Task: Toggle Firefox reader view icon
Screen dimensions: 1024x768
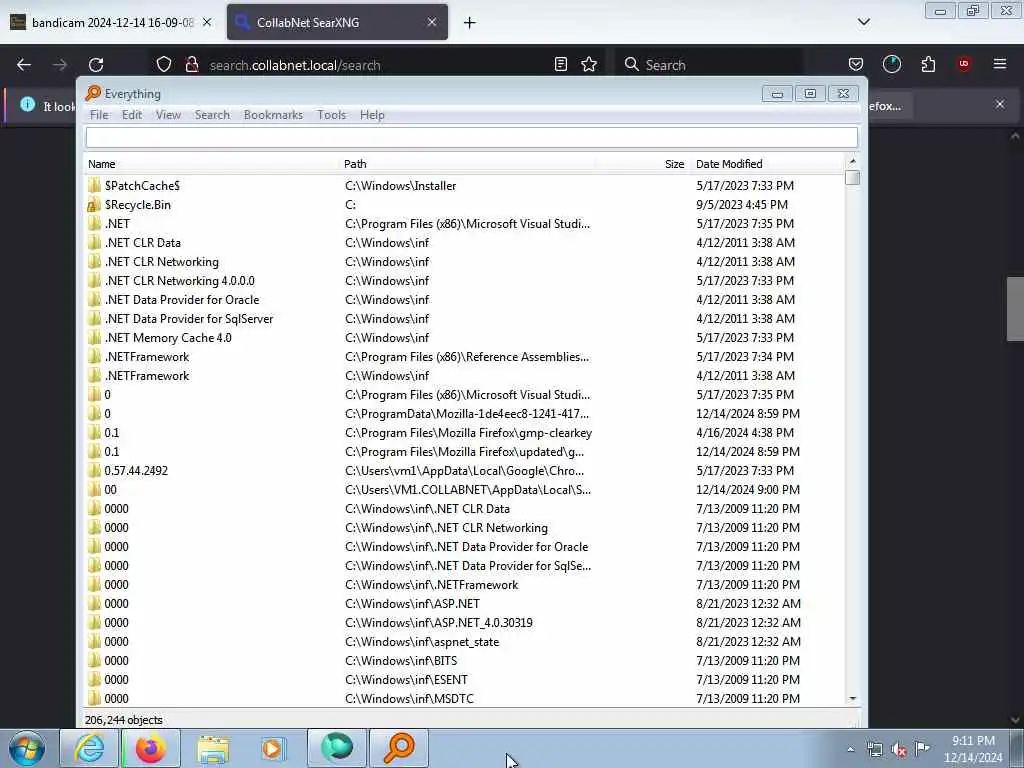Action: coord(560,65)
